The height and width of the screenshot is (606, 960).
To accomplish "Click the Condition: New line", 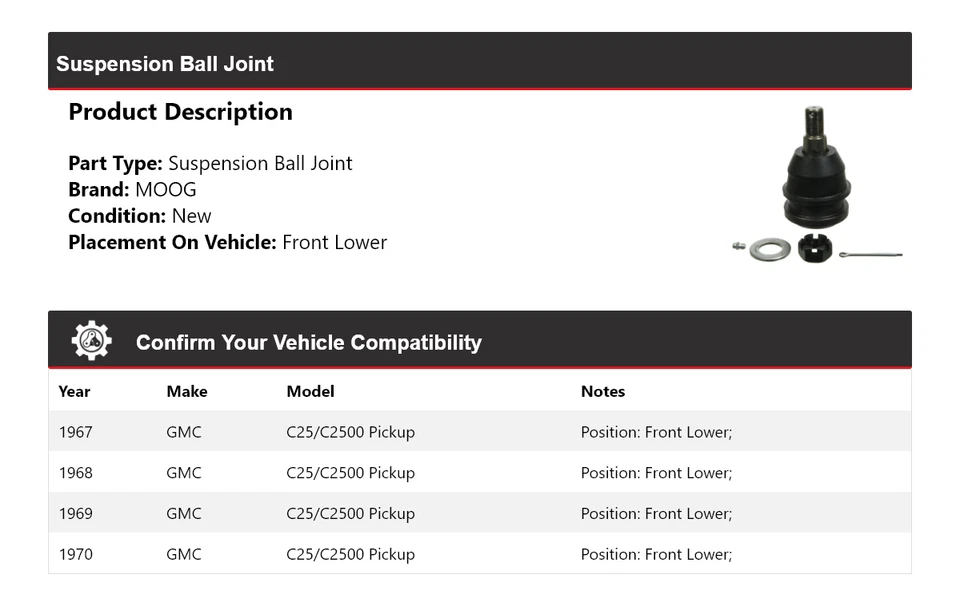I will tap(140, 216).
